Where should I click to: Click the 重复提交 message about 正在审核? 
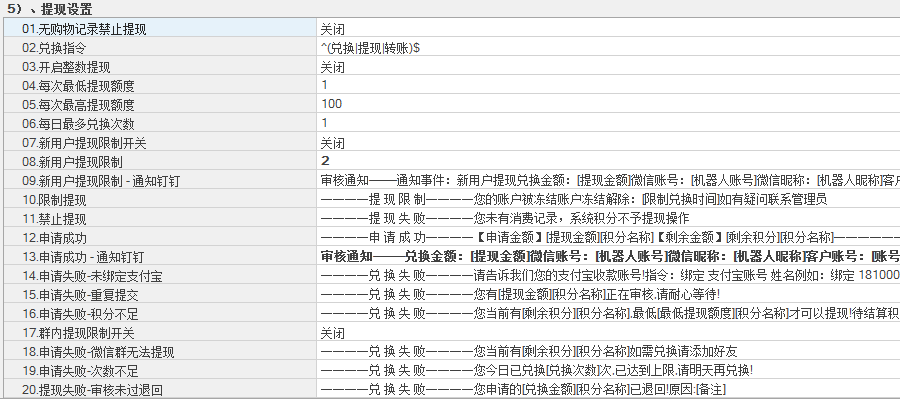coord(520,295)
